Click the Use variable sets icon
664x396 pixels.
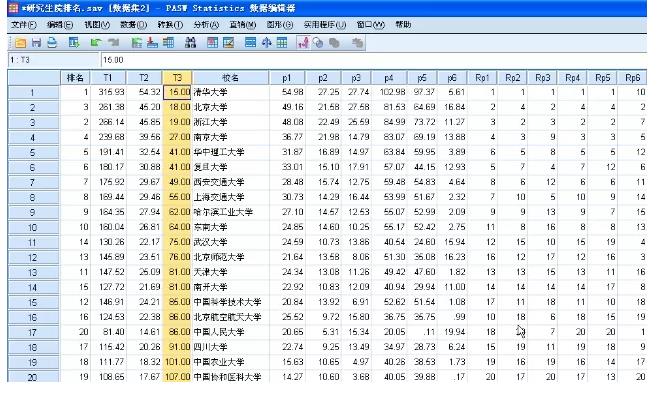click(x=318, y=43)
